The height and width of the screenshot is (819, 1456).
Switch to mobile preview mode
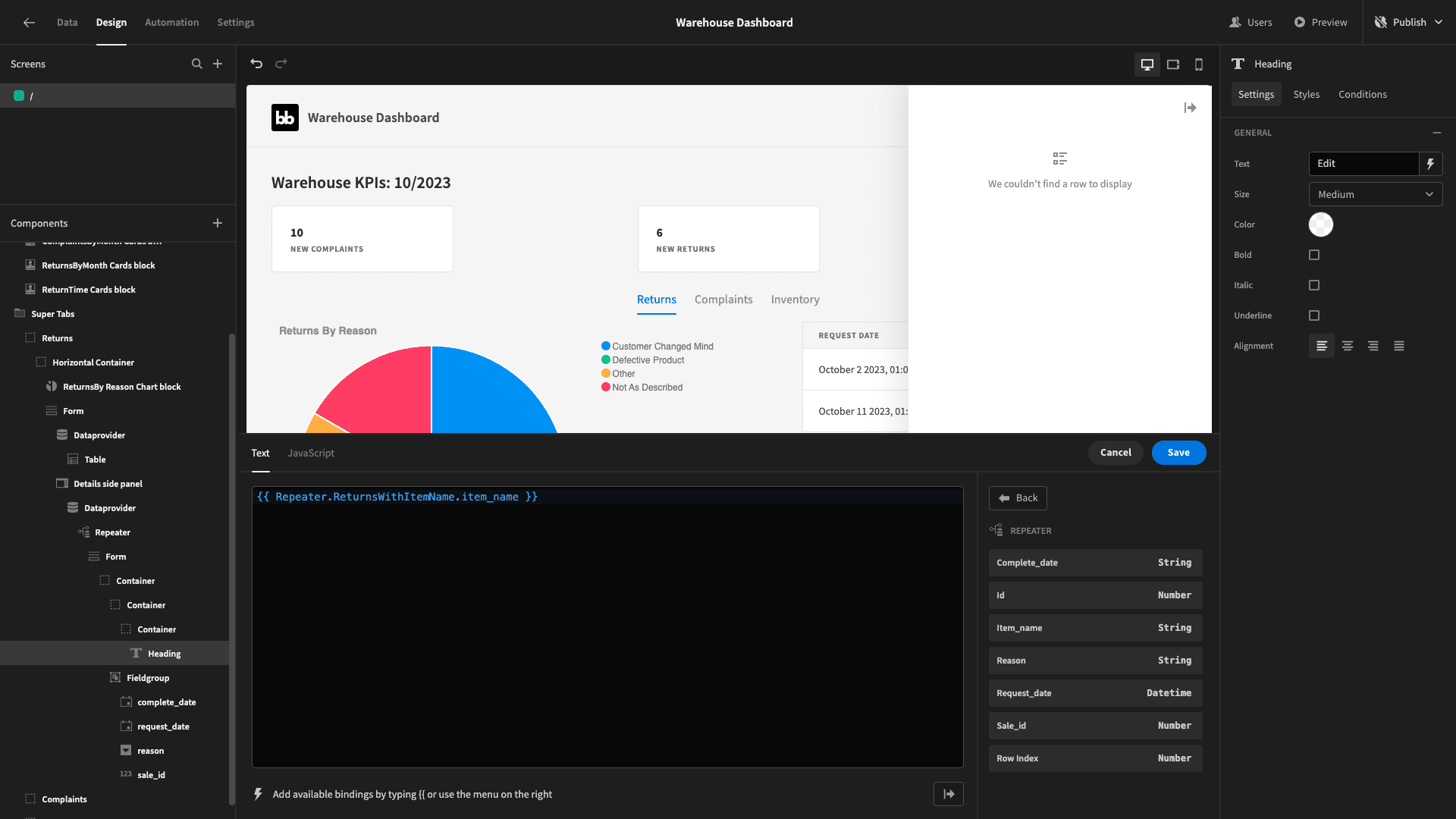1199,64
